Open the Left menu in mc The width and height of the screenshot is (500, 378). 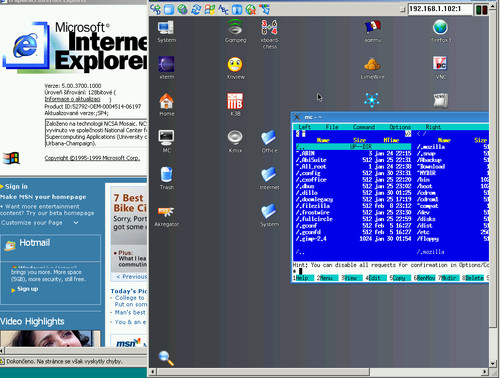[305, 127]
